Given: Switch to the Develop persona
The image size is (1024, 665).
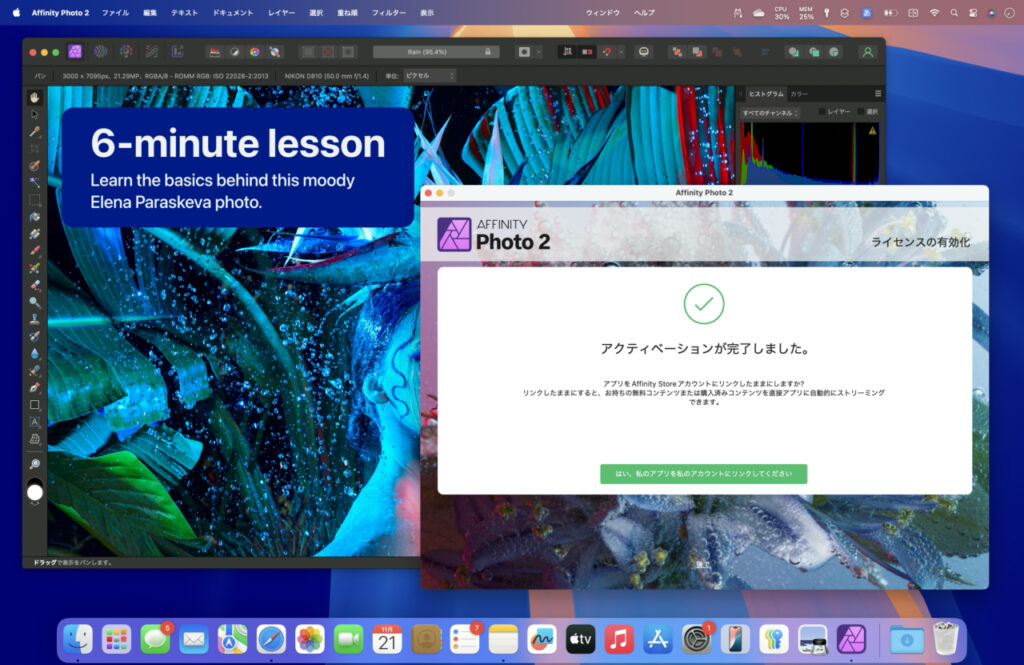Looking at the screenshot, I should (127, 51).
